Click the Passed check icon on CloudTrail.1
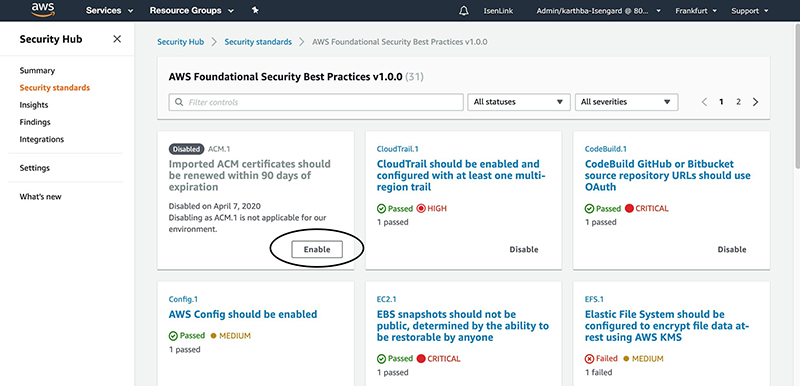 tap(381, 209)
